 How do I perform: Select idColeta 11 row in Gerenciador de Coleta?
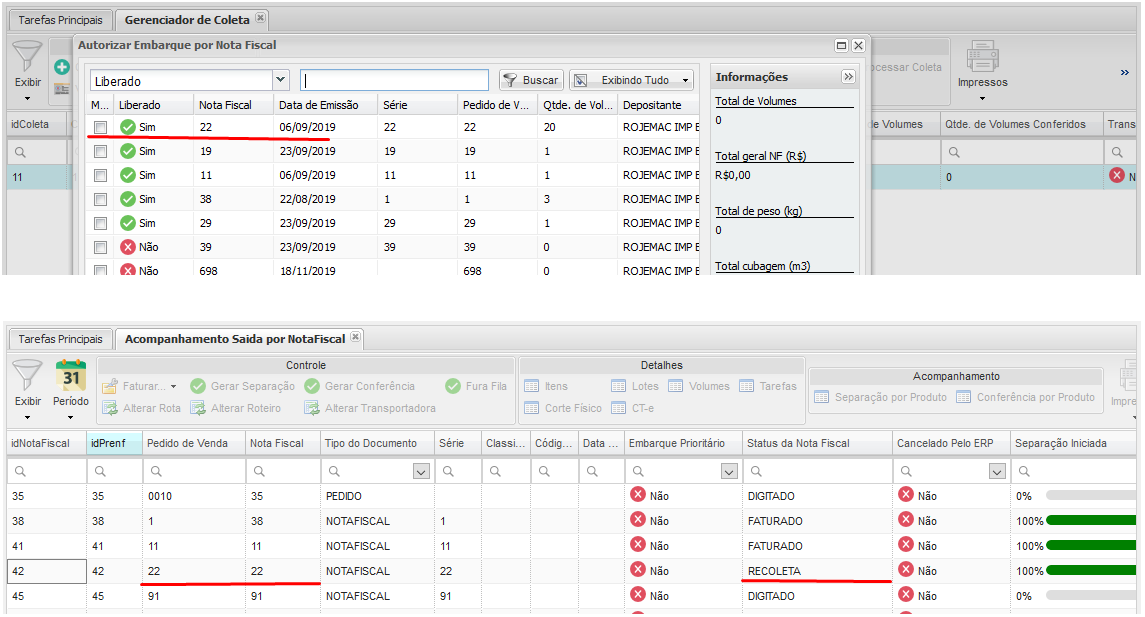click(39, 177)
